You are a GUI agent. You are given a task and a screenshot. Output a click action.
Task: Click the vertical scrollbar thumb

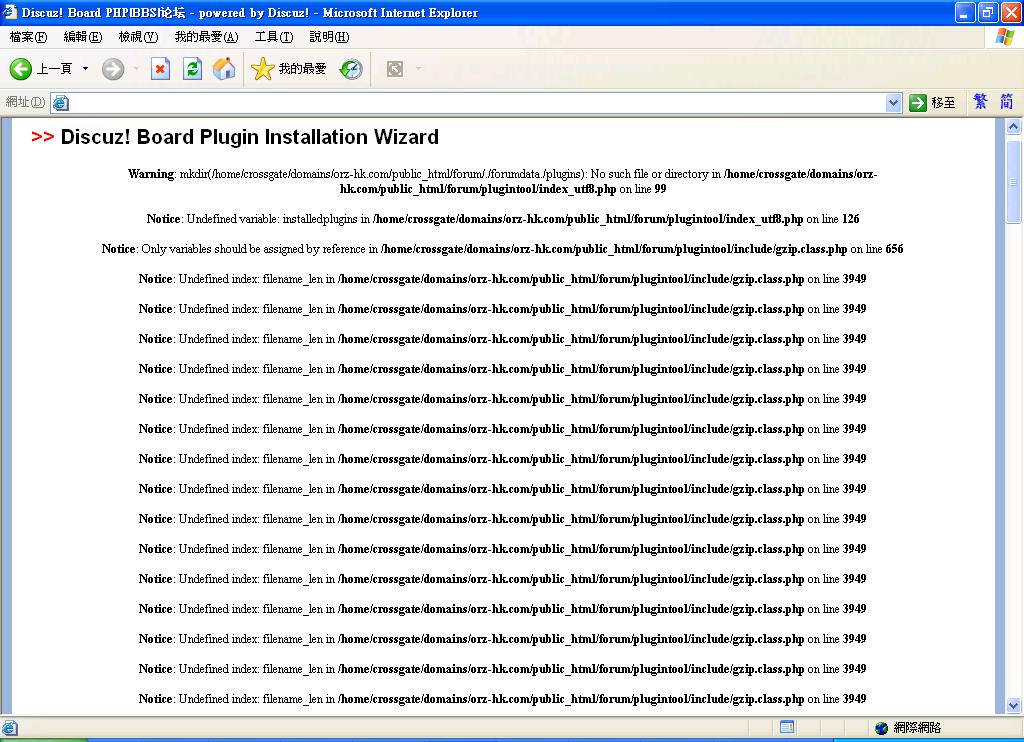(1014, 181)
